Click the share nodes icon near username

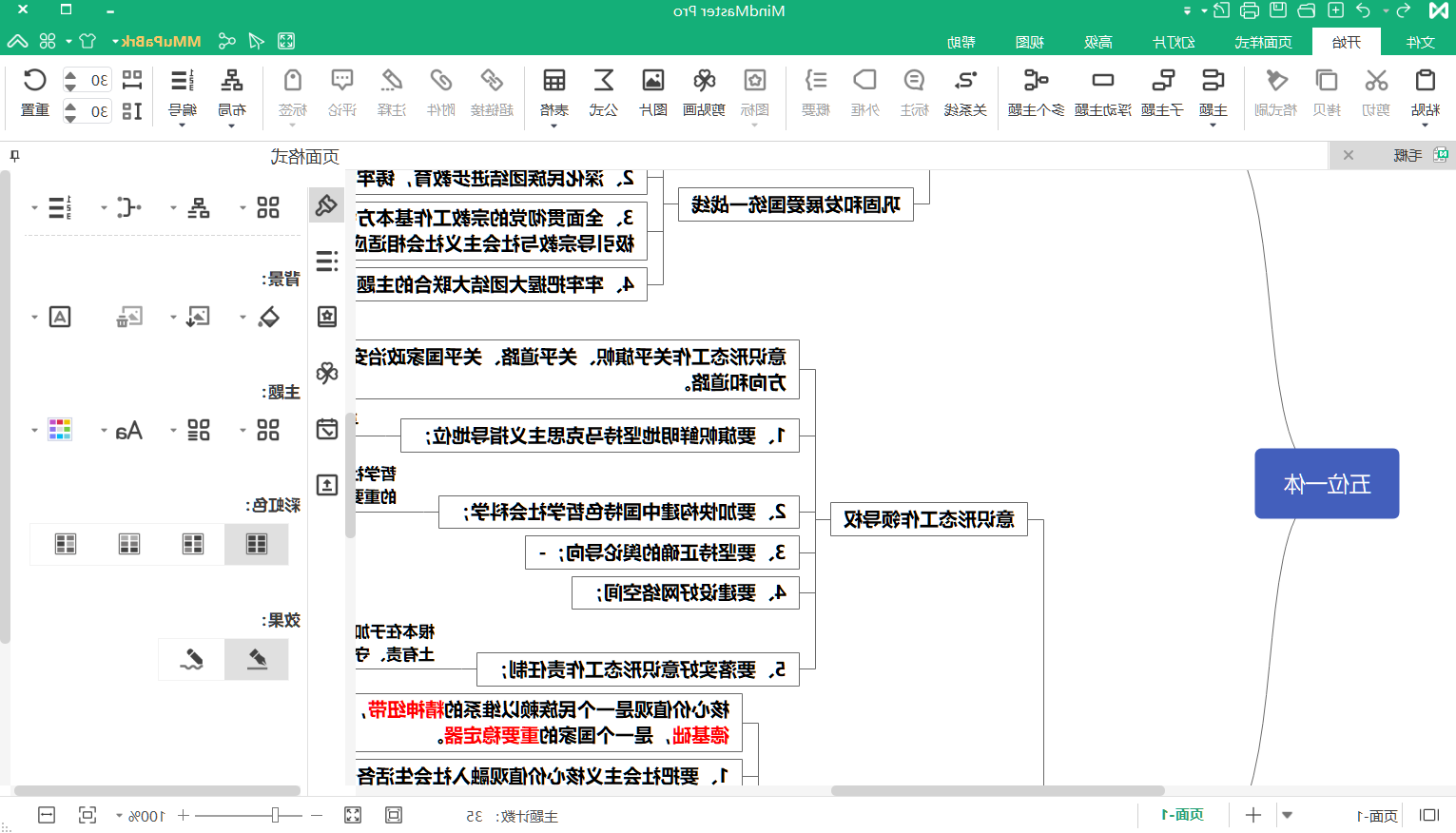coord(226,41)
